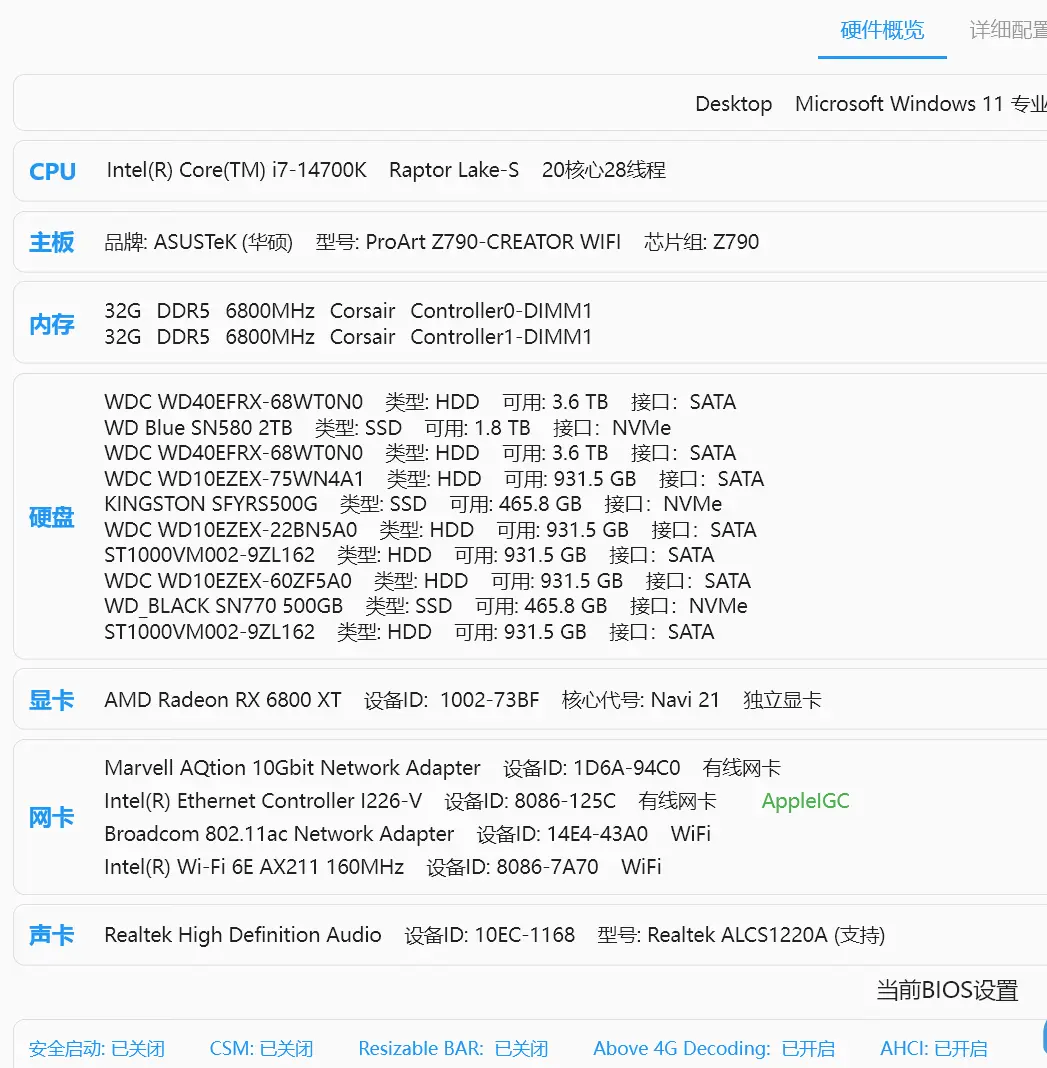Viewport: 1047px width, 1068px height.
Task: Select WD Blue SN580 2TB disk row
Action: (x=388, y=428)
